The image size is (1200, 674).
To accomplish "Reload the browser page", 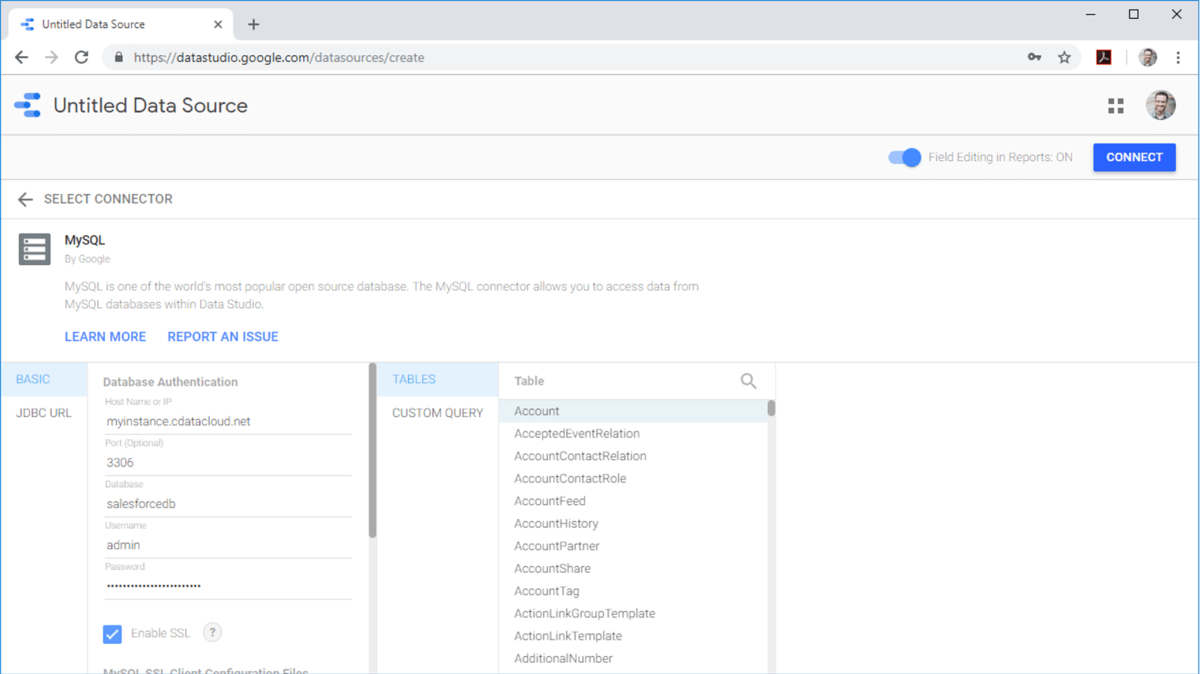I will [82, 57].
